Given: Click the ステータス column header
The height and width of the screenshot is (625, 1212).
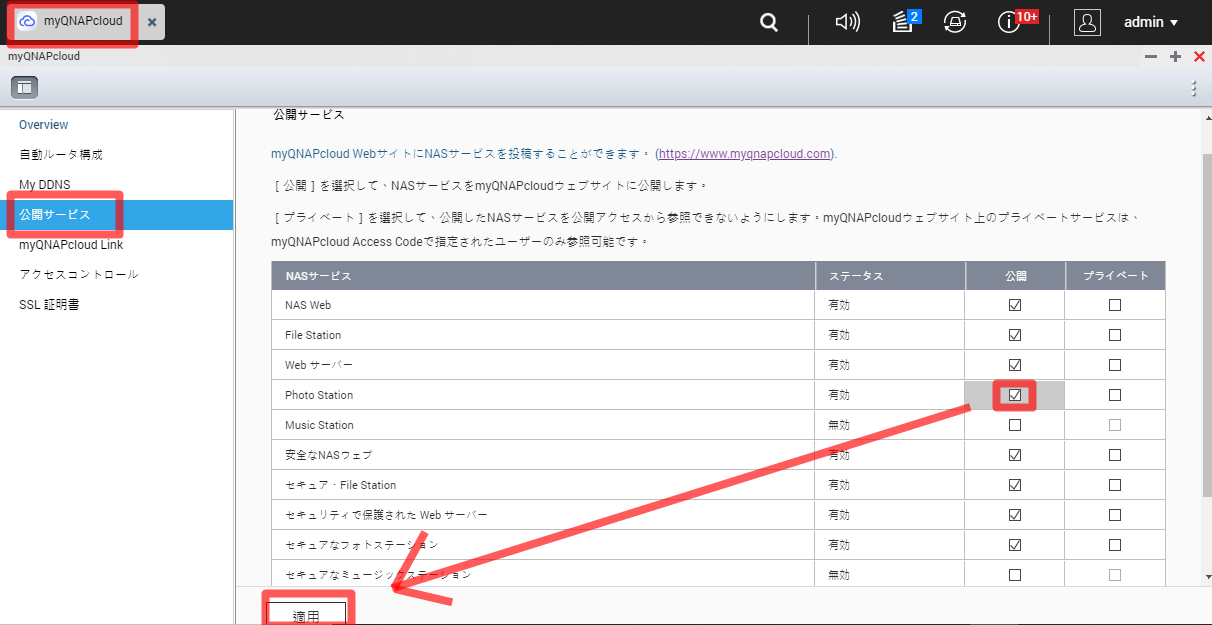Looking at the screenshot, I should point(890,275).
